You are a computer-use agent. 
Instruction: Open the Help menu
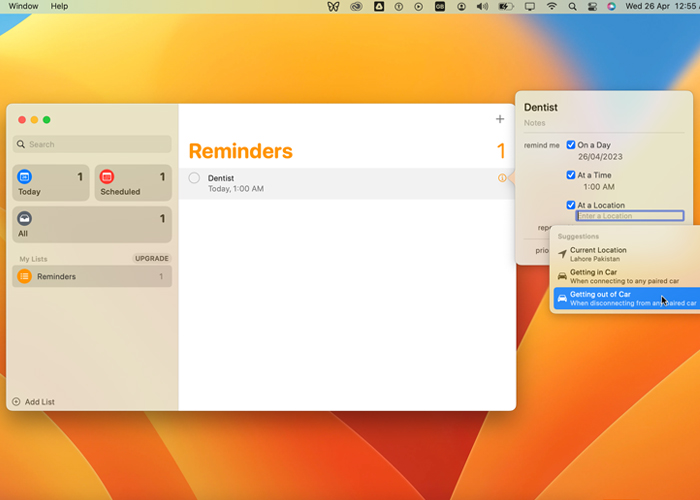59,6
